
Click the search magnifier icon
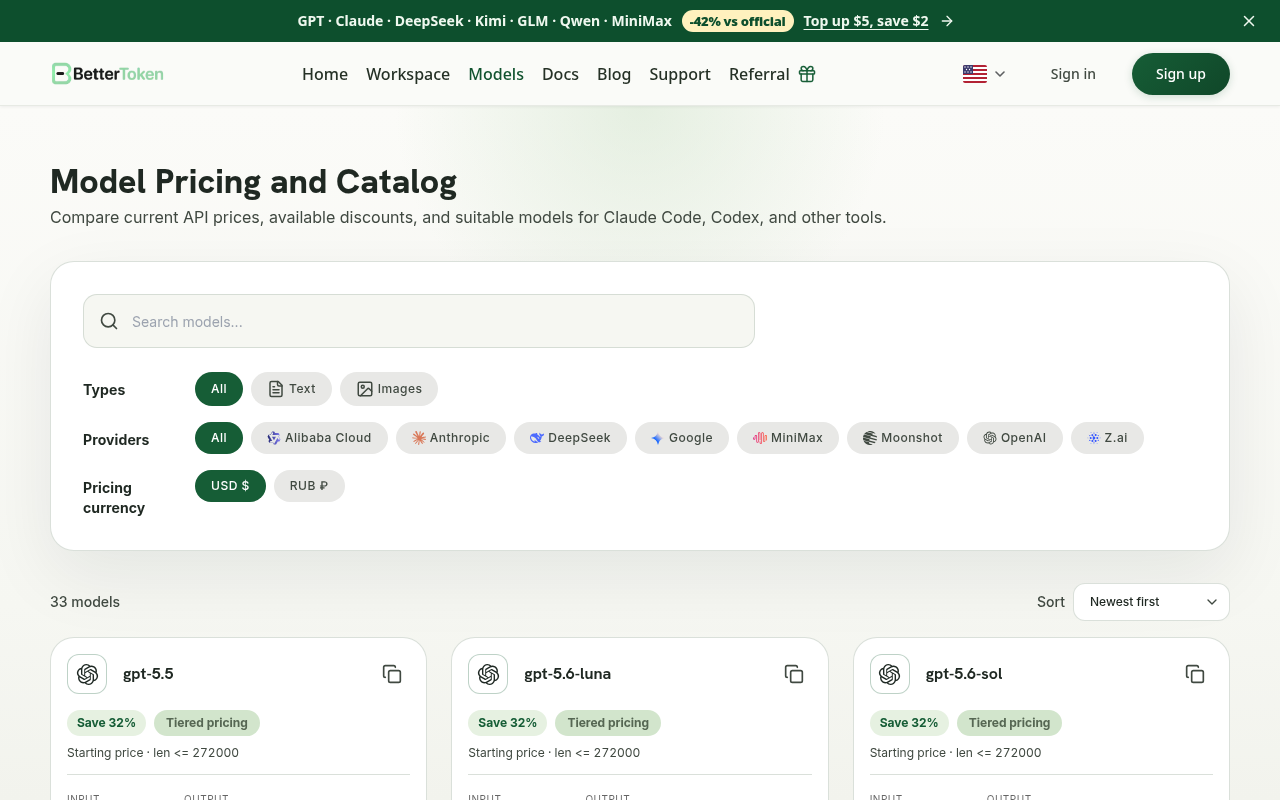pos(109,321)
